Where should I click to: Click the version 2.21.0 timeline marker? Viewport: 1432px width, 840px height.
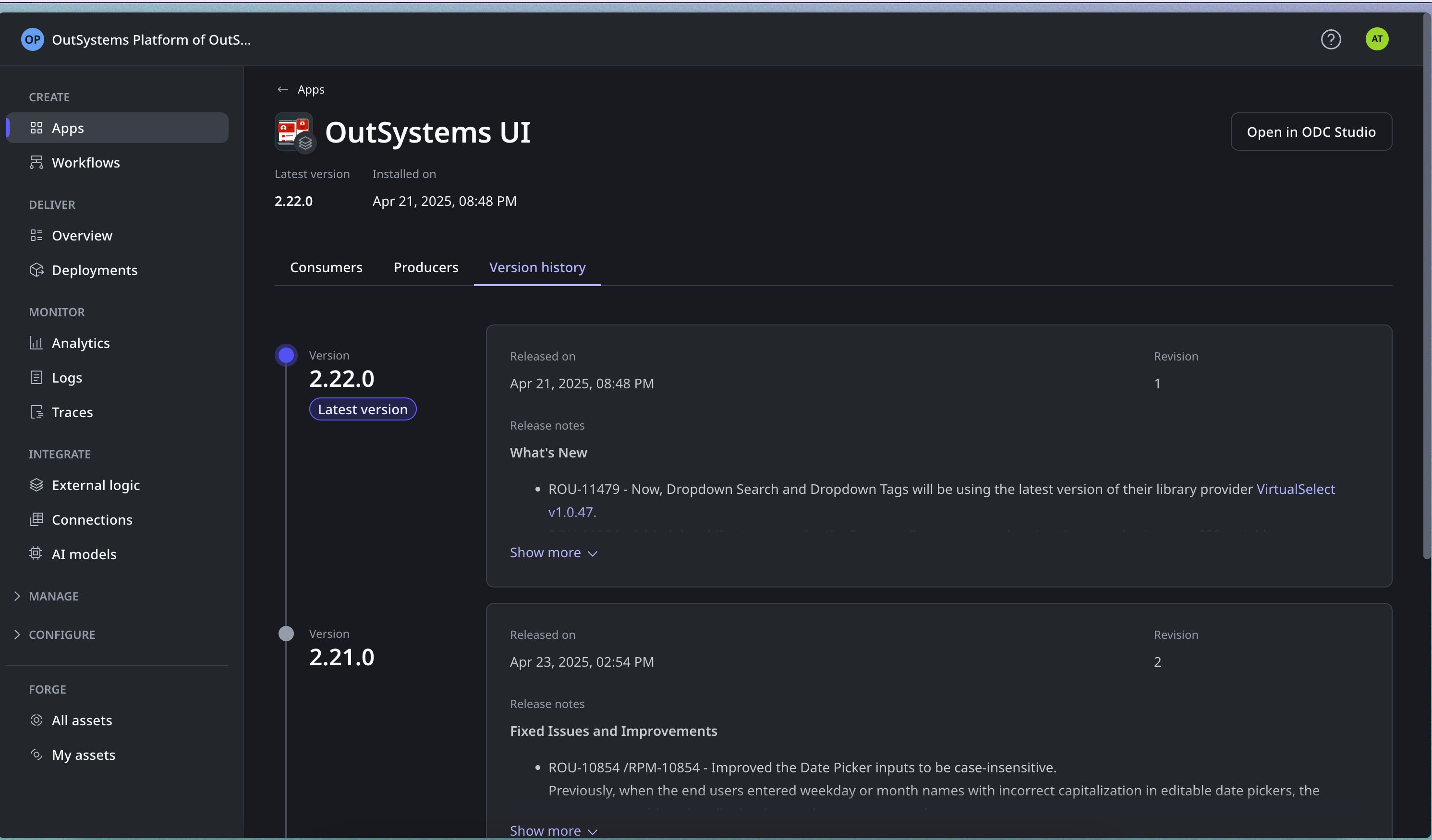286,633
